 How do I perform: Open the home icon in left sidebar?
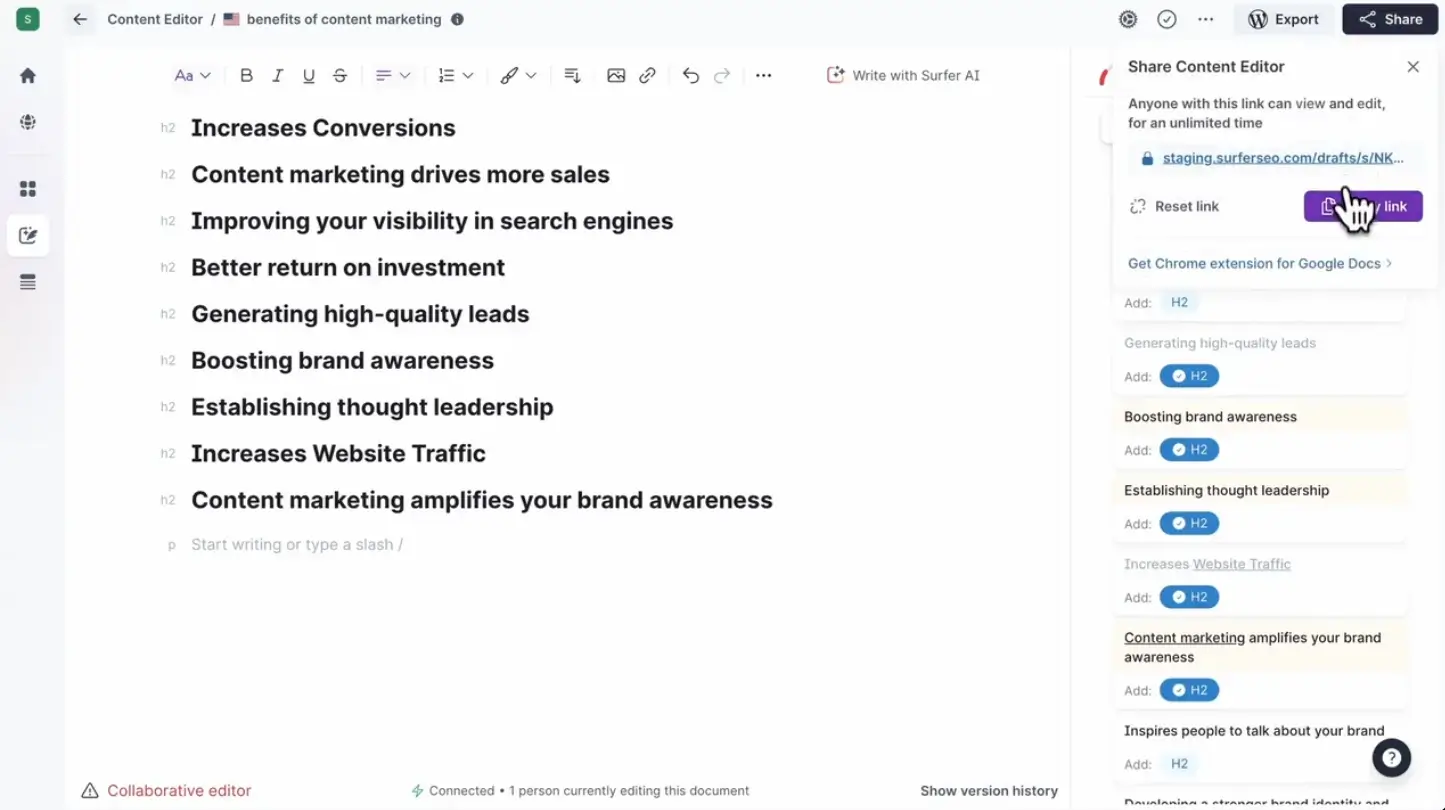coord(28,76)
